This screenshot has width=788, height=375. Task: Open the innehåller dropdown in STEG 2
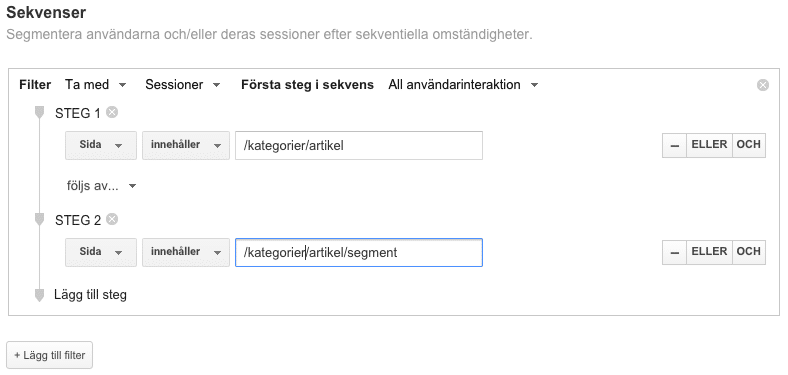coord(186,252)
